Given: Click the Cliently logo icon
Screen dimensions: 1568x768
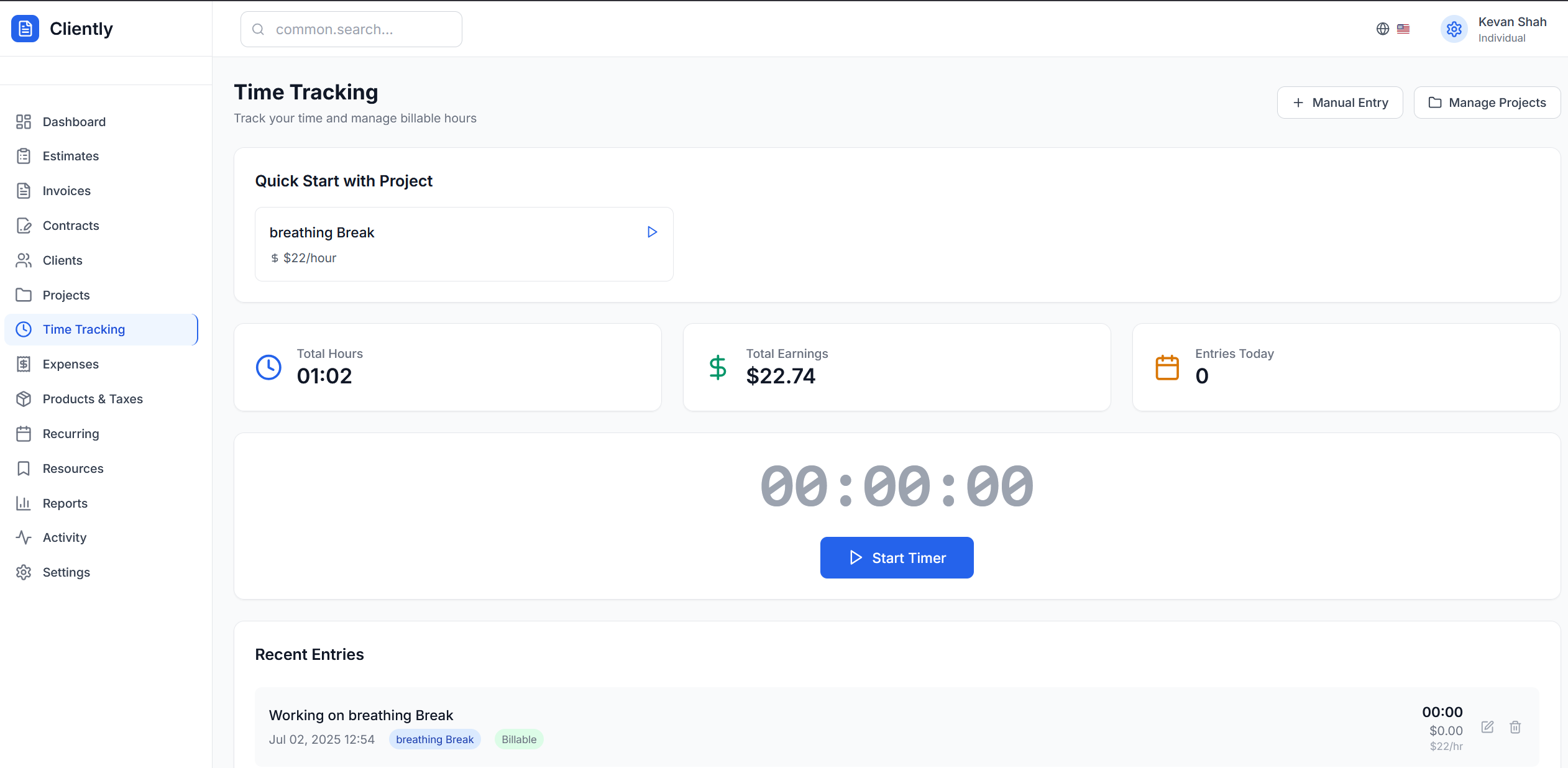Looking at the screenshot, I should (x=25, y=29).
